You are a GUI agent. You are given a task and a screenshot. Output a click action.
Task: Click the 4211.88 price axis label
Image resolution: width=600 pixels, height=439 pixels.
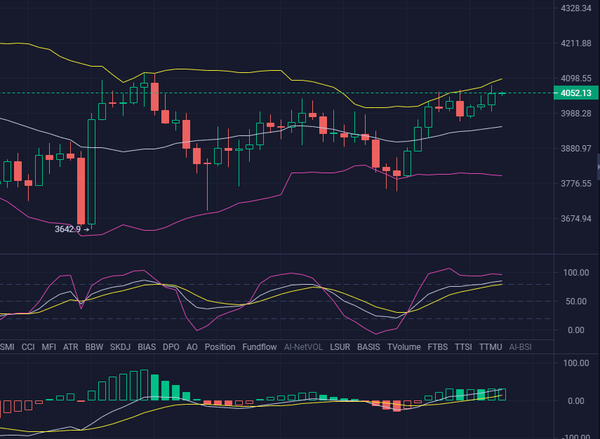click(576, 44)
